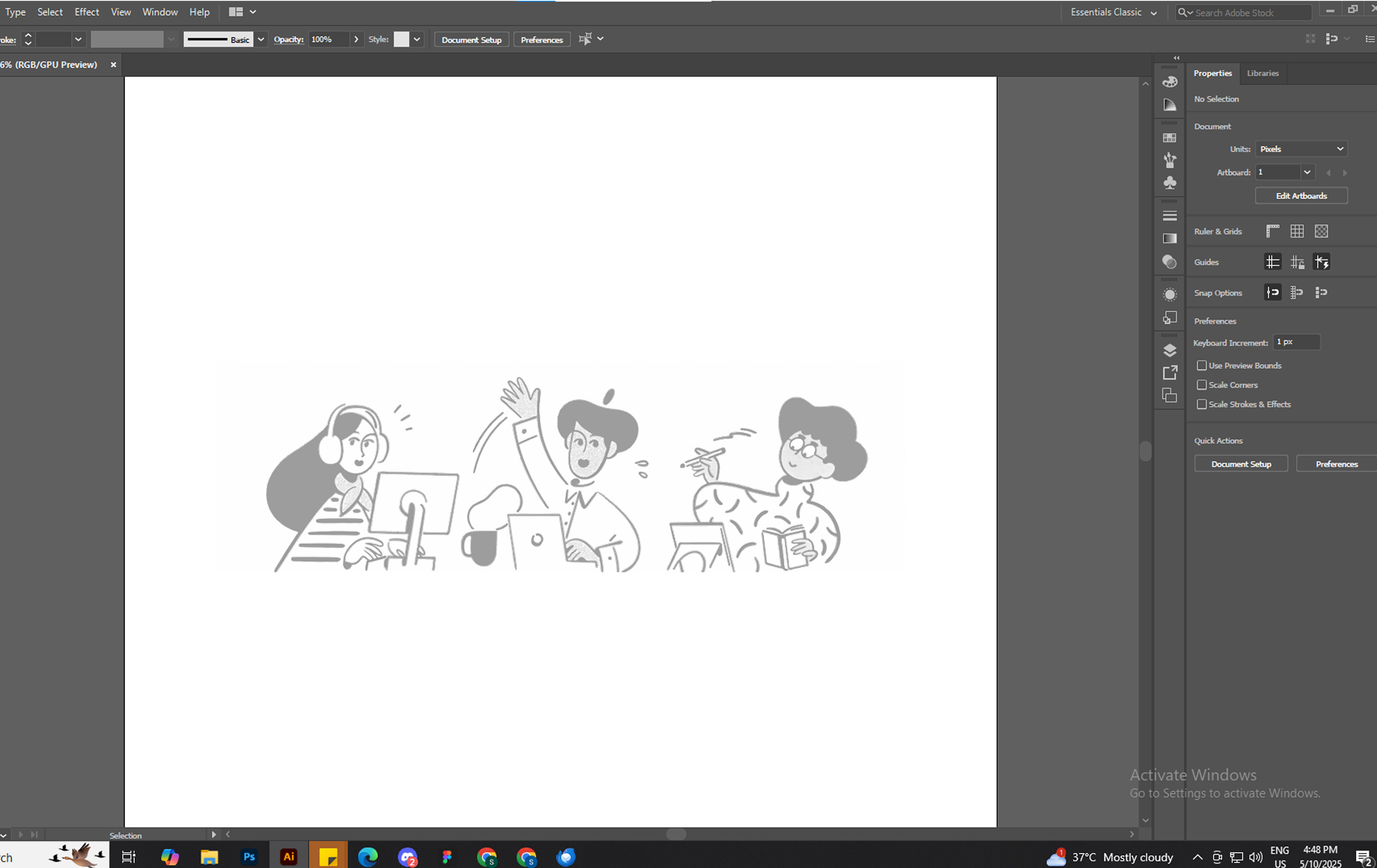
Task: Toggle Snap to Grid option
Action: (x=1297, y=293)
